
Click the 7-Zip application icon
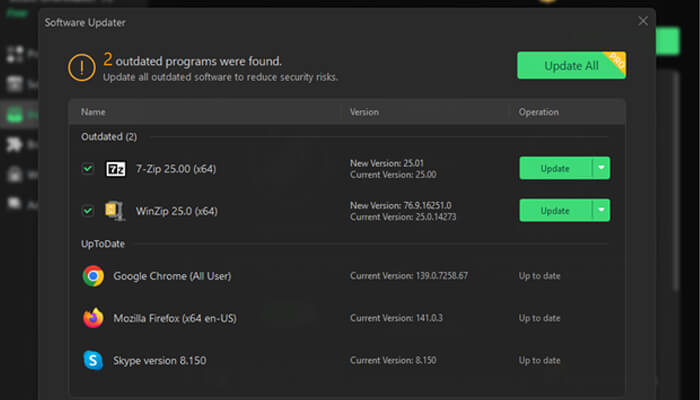[116, 169]
